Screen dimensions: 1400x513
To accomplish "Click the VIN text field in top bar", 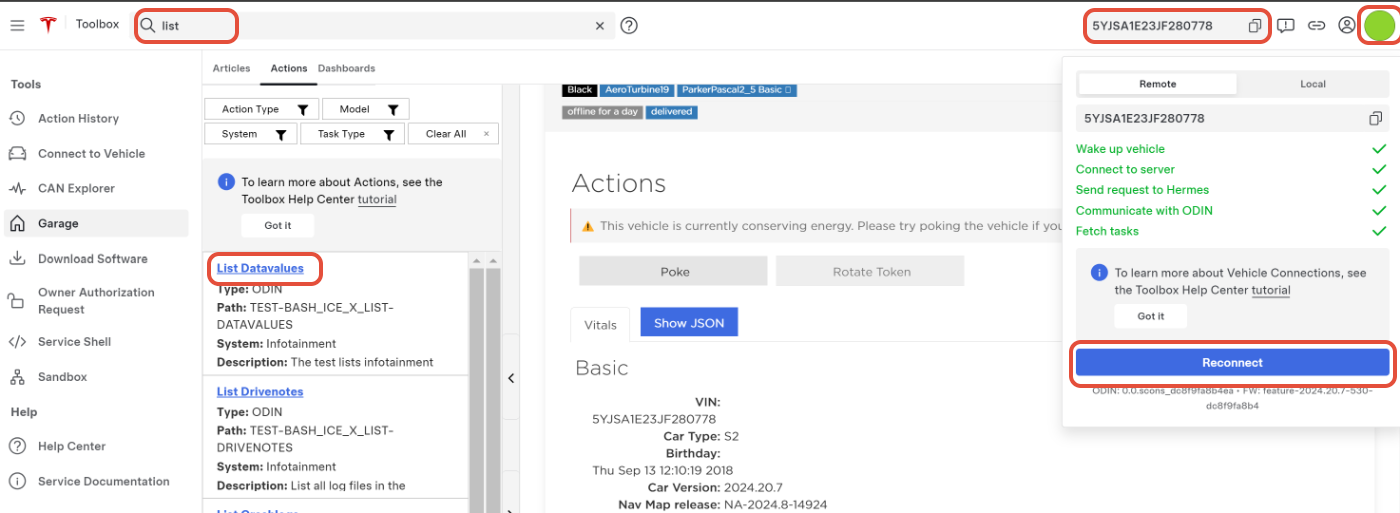I will pos(1165,26).
